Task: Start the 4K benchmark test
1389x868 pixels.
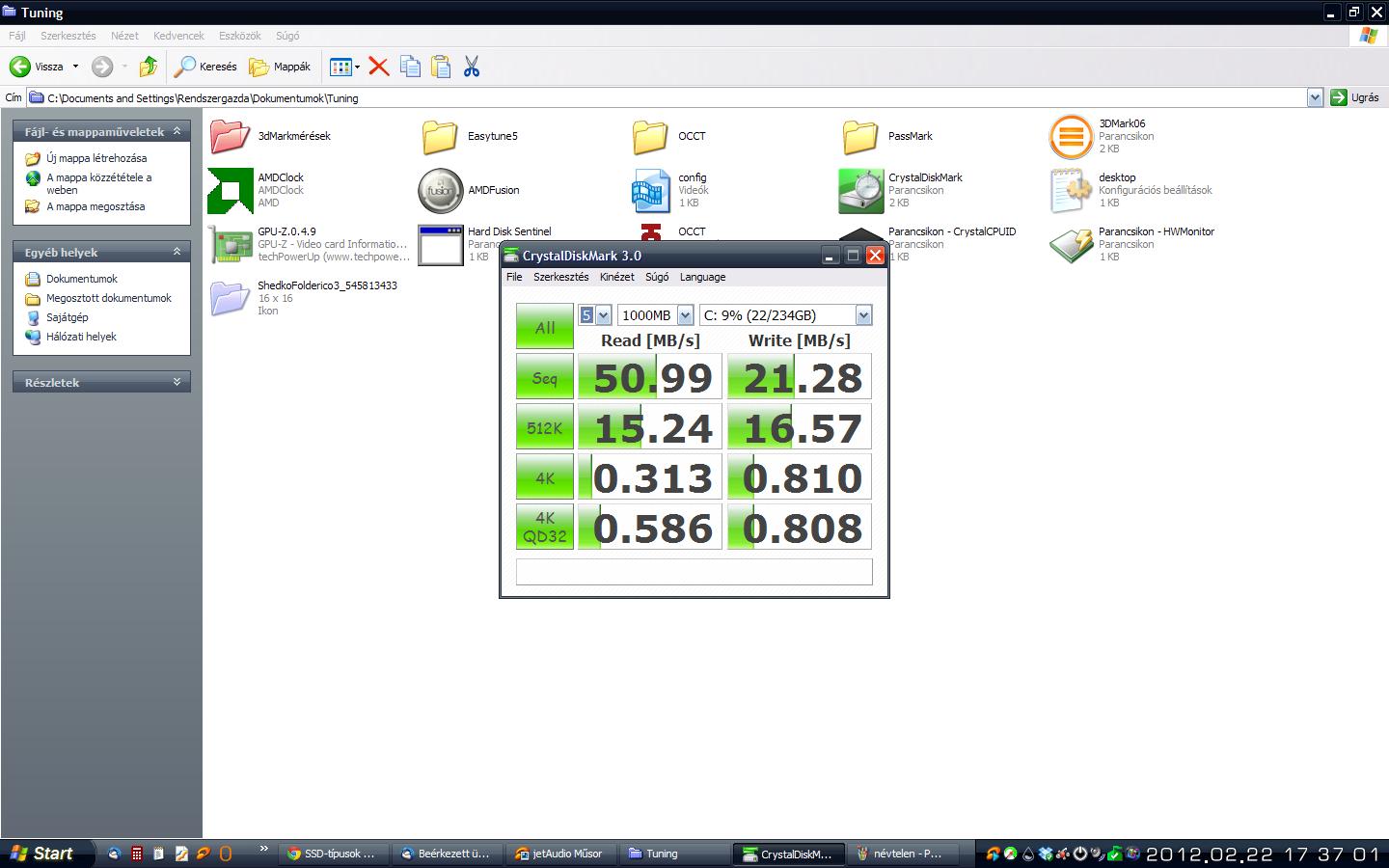Action: [x=545, y=477]
